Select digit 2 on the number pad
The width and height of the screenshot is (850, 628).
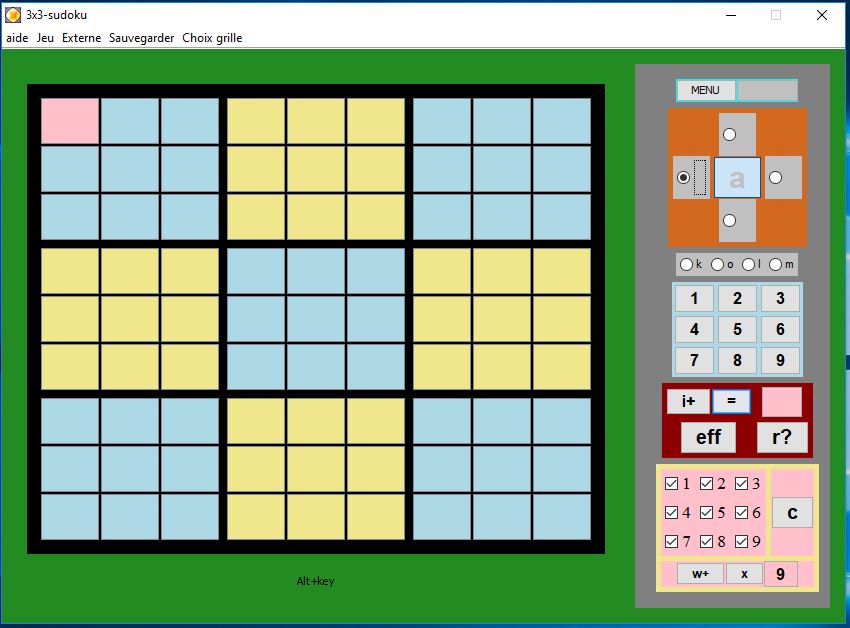click(x=737, y=297)
